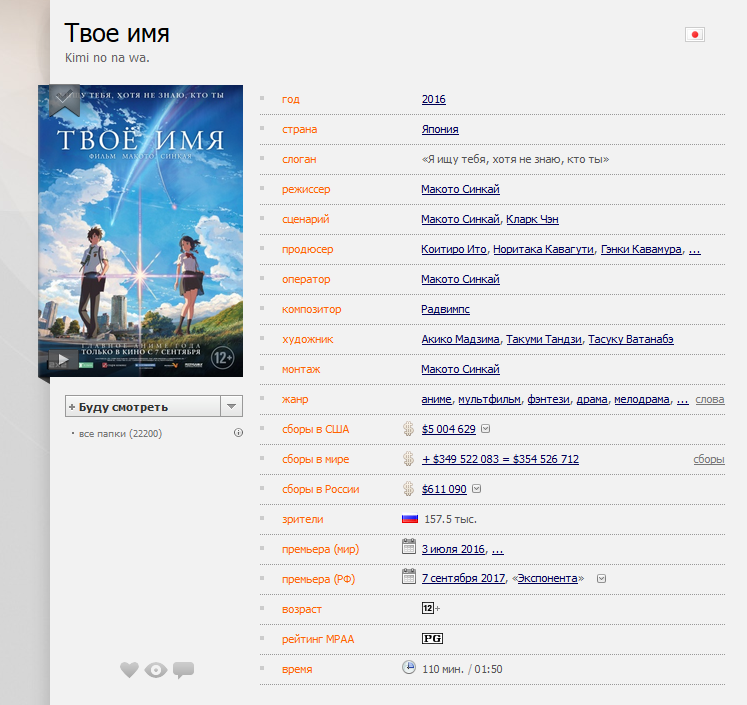
Task: Play the trailer from the poster
Action: (63, 359)
